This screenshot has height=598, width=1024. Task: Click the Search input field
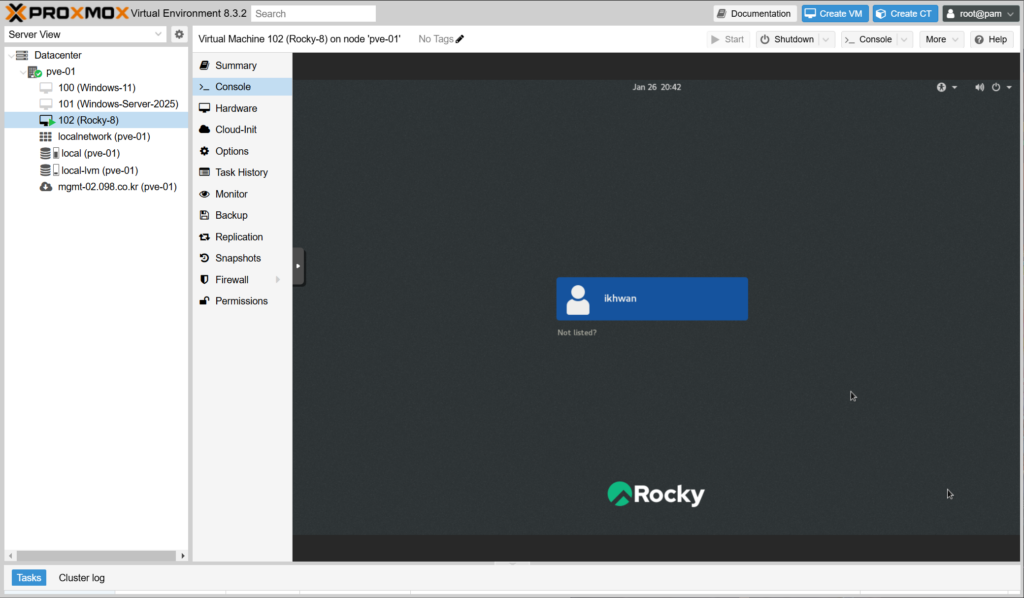[313, 14]
